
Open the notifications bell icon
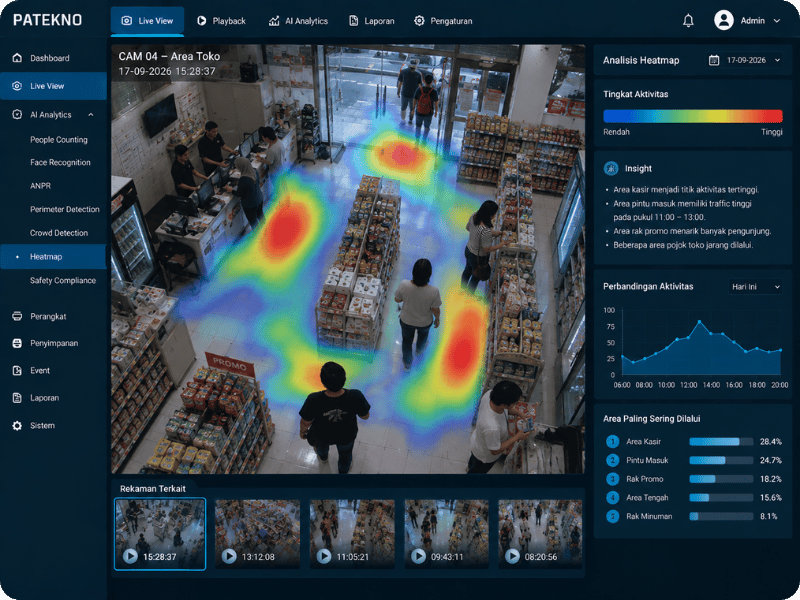tap(688, 20)
